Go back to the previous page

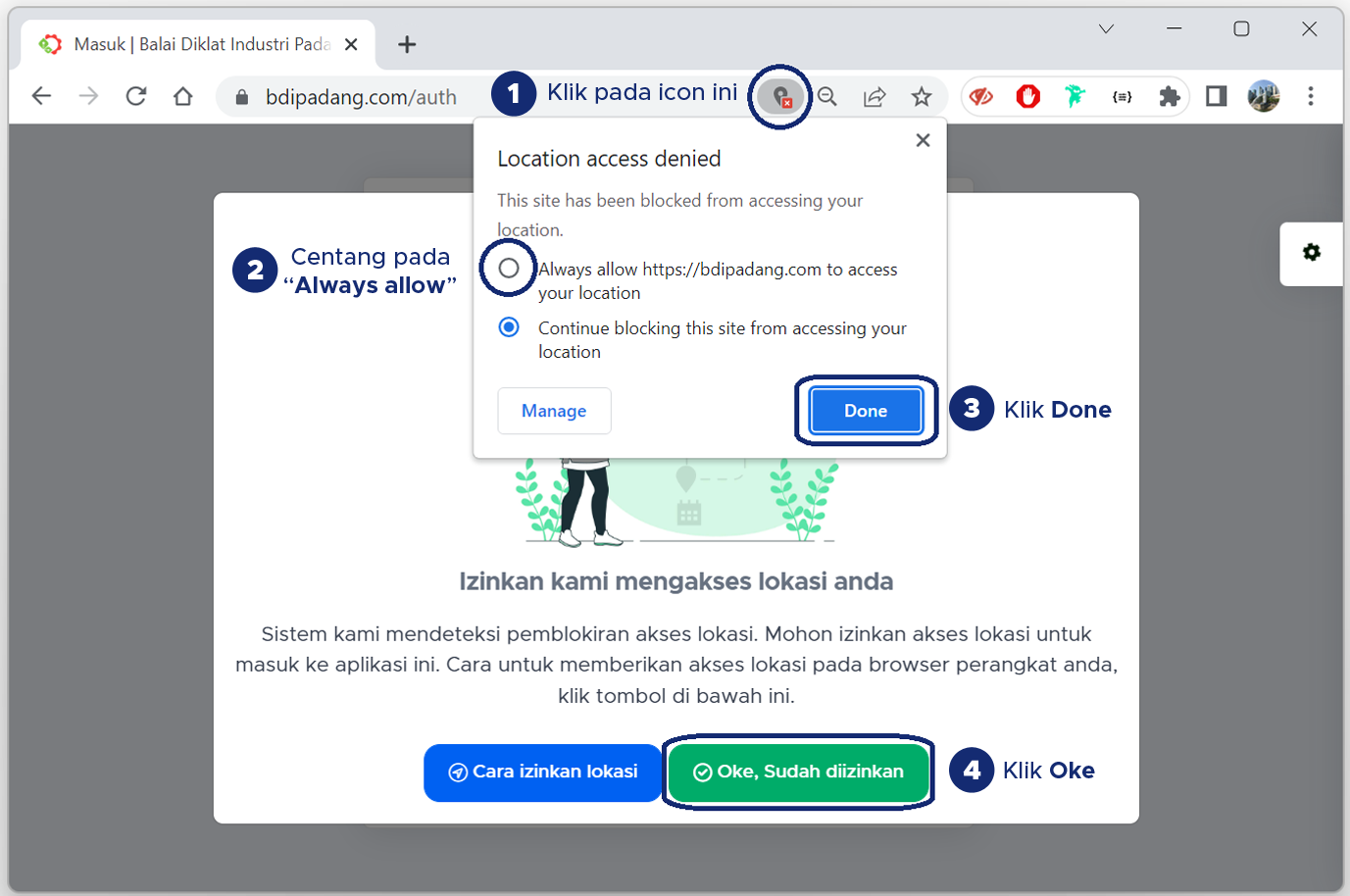coord(41,96)
